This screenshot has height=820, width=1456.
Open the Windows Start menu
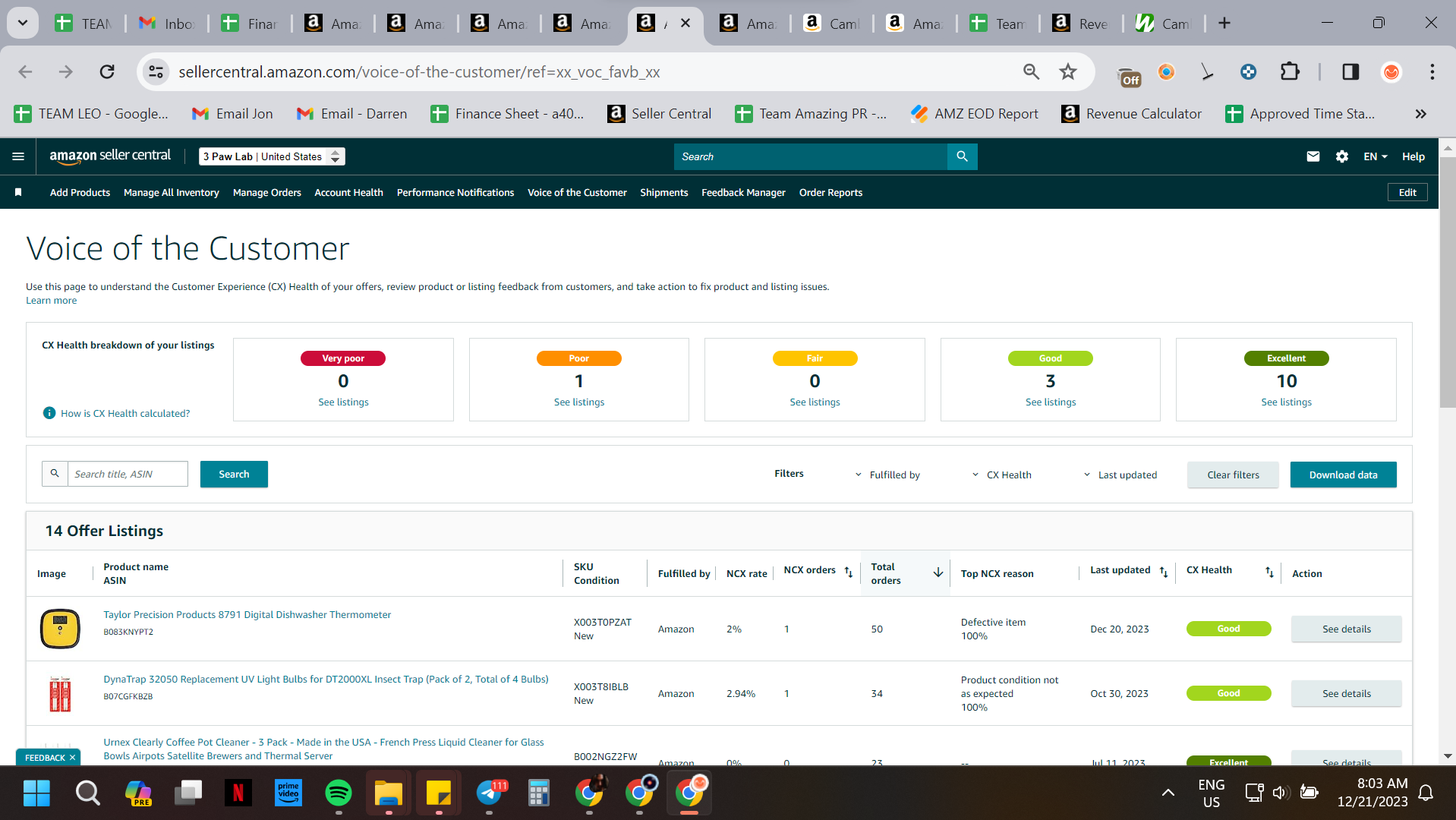click(x=36, y=793)
